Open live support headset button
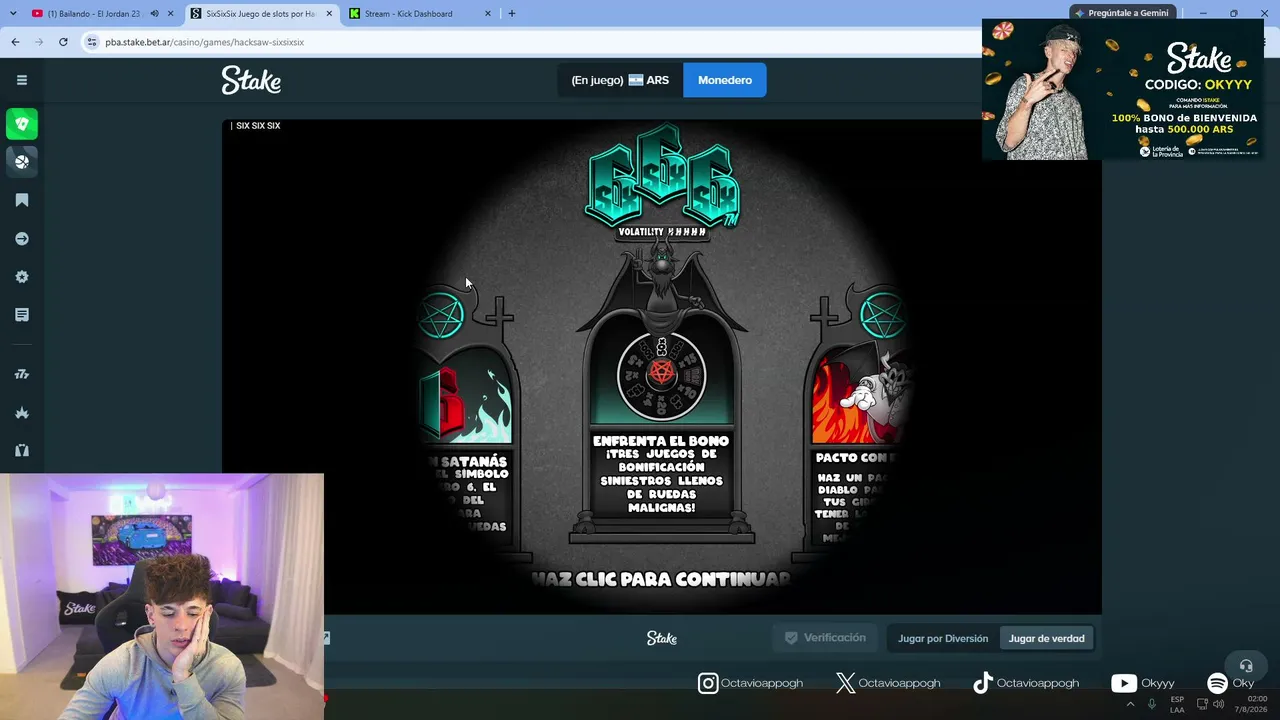Viewport: 1280px width, 720px height. click(1246, 666)
